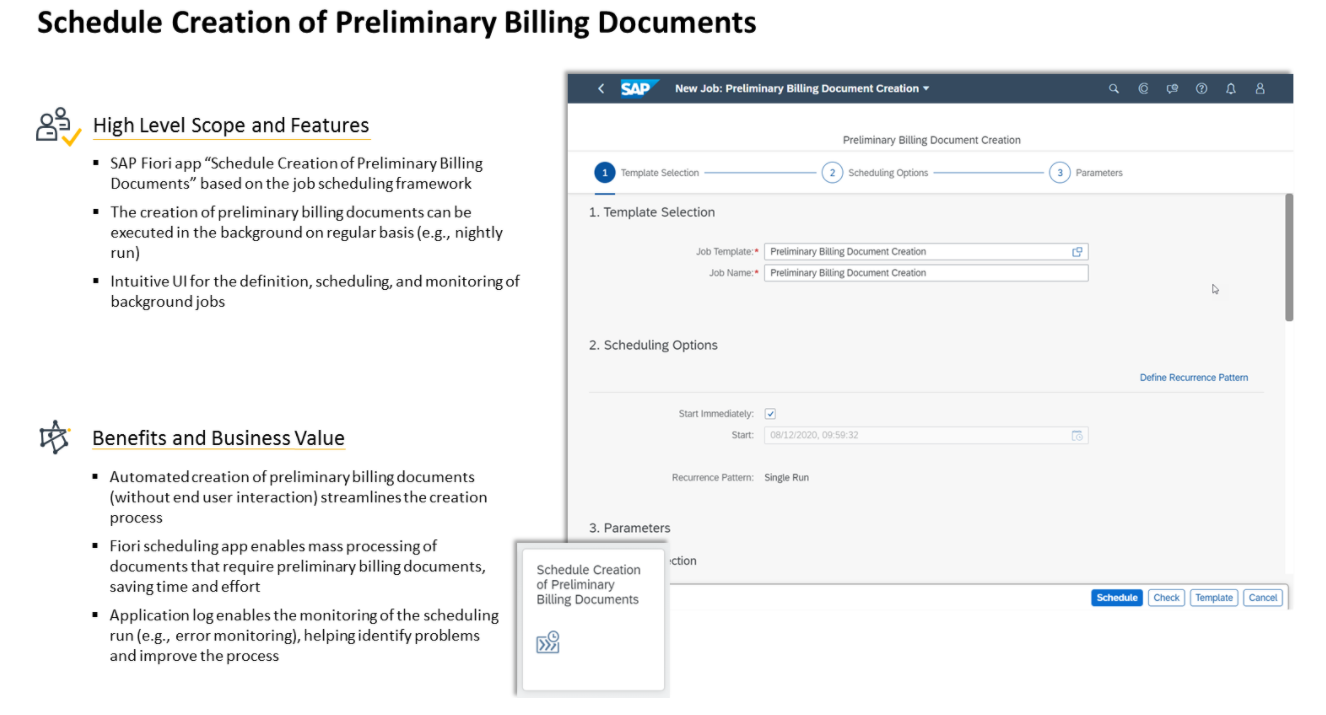Open the feedback chat icon in header

[1172, 89]
